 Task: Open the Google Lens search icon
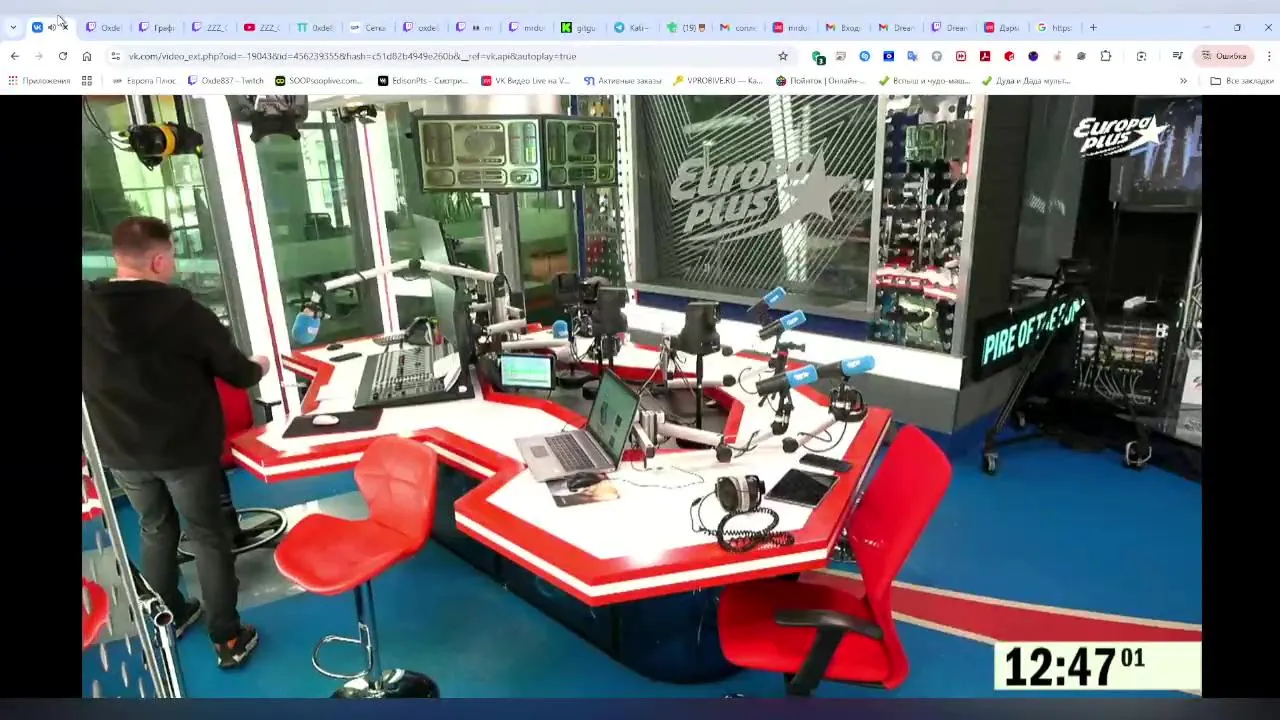[x=1142, y=56]
